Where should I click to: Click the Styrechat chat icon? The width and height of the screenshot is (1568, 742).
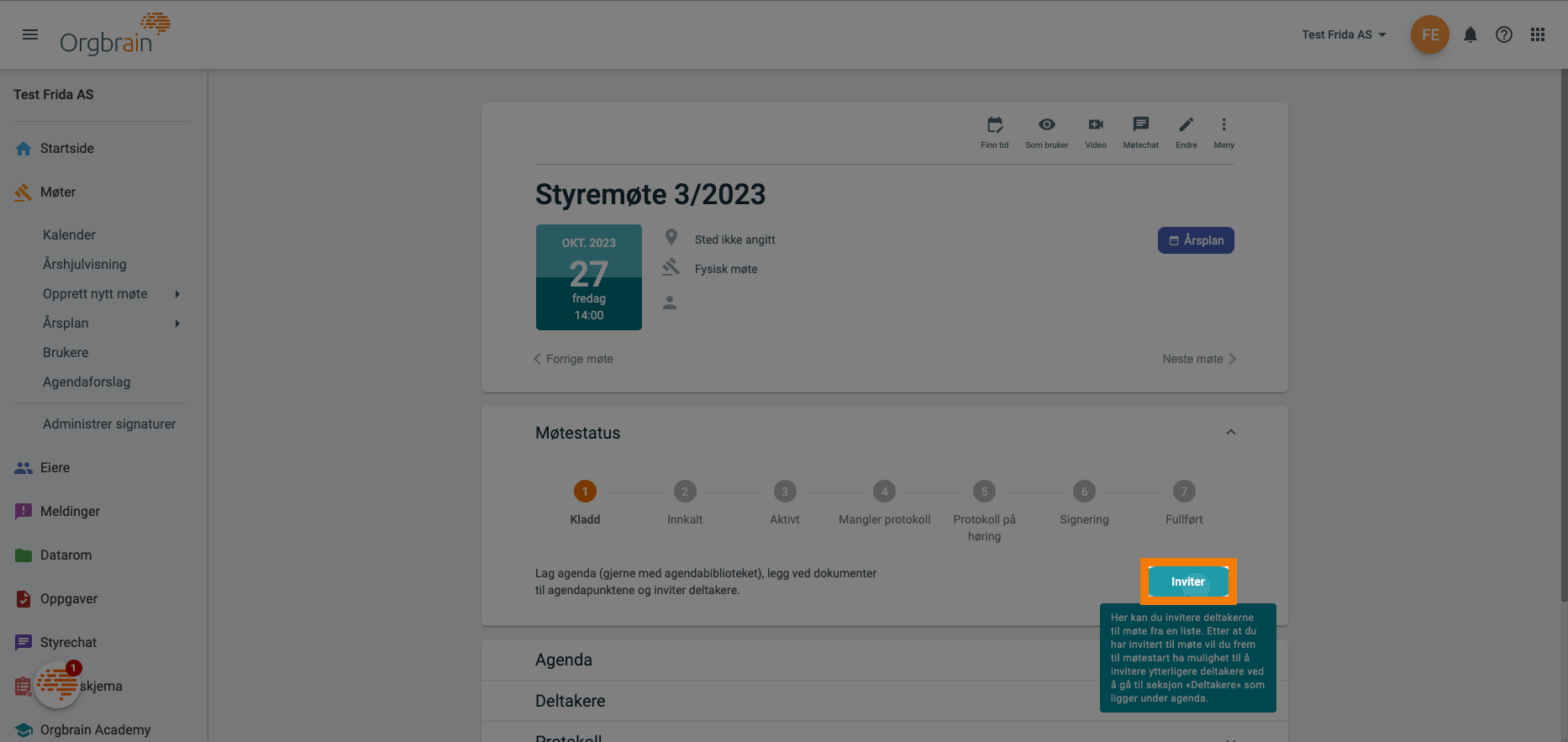click(x=24, y=643)
